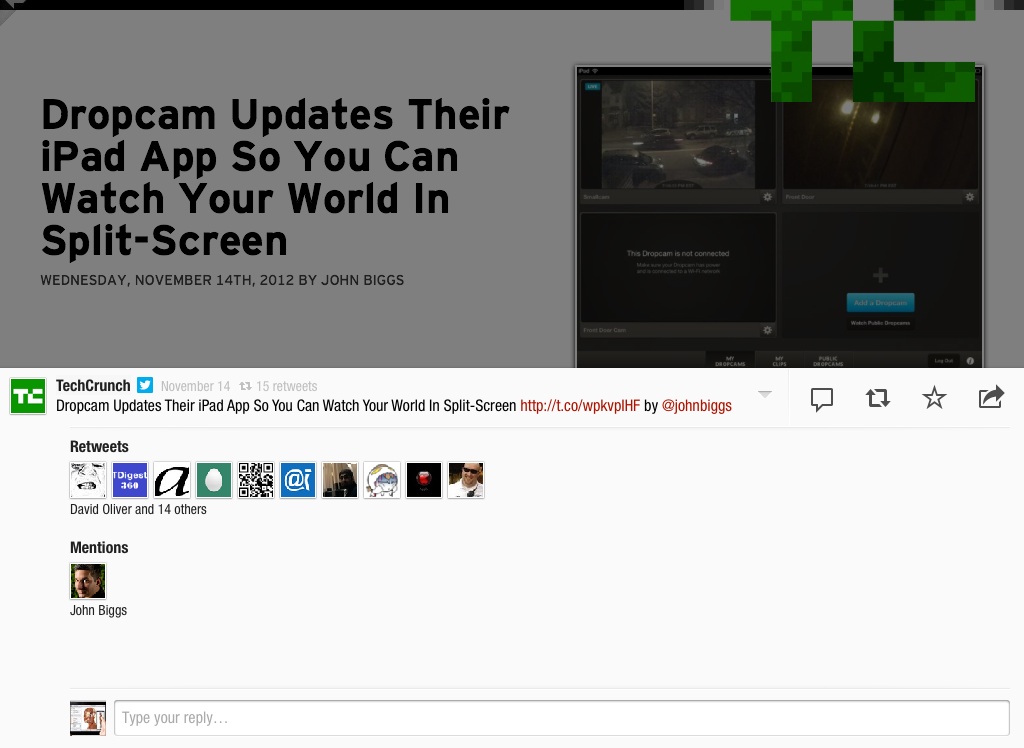Open John Biggs' photo under Mentions
Screen dimensions: 1024x748
pyautogui.click(x=88, y=581)
